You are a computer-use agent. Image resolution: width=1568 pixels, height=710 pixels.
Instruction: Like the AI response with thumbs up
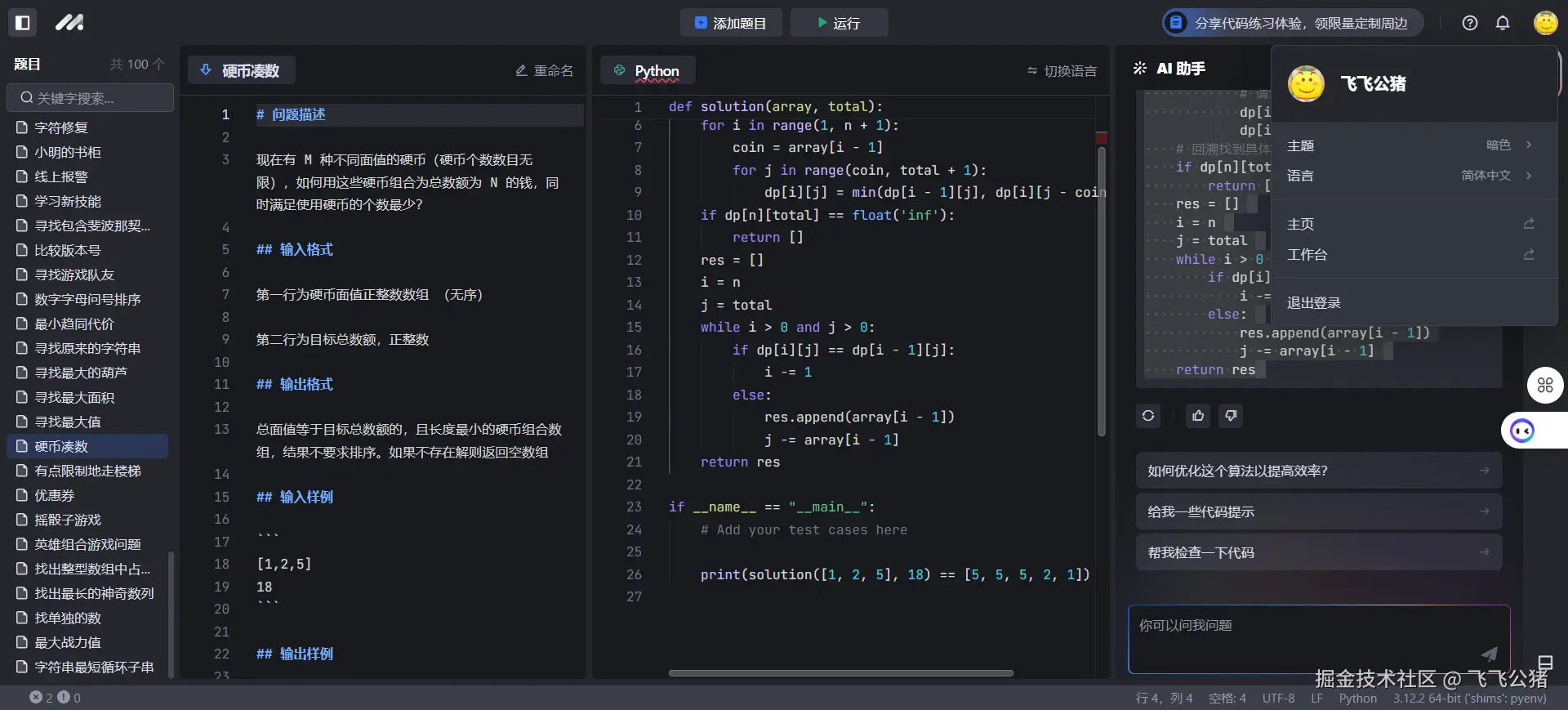1198,416
